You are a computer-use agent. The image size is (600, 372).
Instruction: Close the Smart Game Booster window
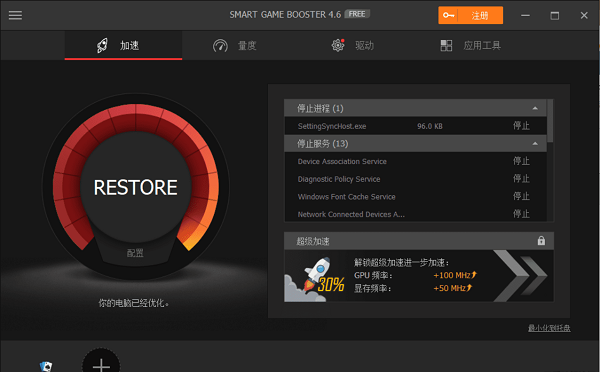point(584,15)
